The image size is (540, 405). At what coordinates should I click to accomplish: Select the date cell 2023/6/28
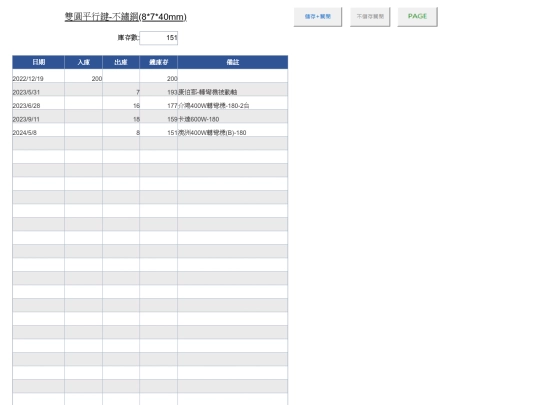[x=38, y=103]
